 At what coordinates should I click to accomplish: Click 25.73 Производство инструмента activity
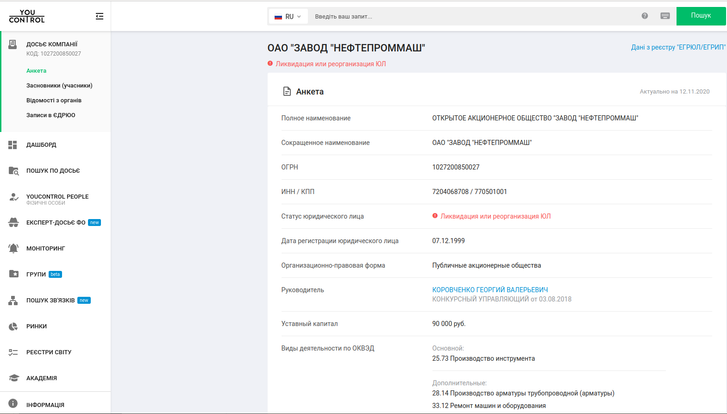tap(484, 358)
